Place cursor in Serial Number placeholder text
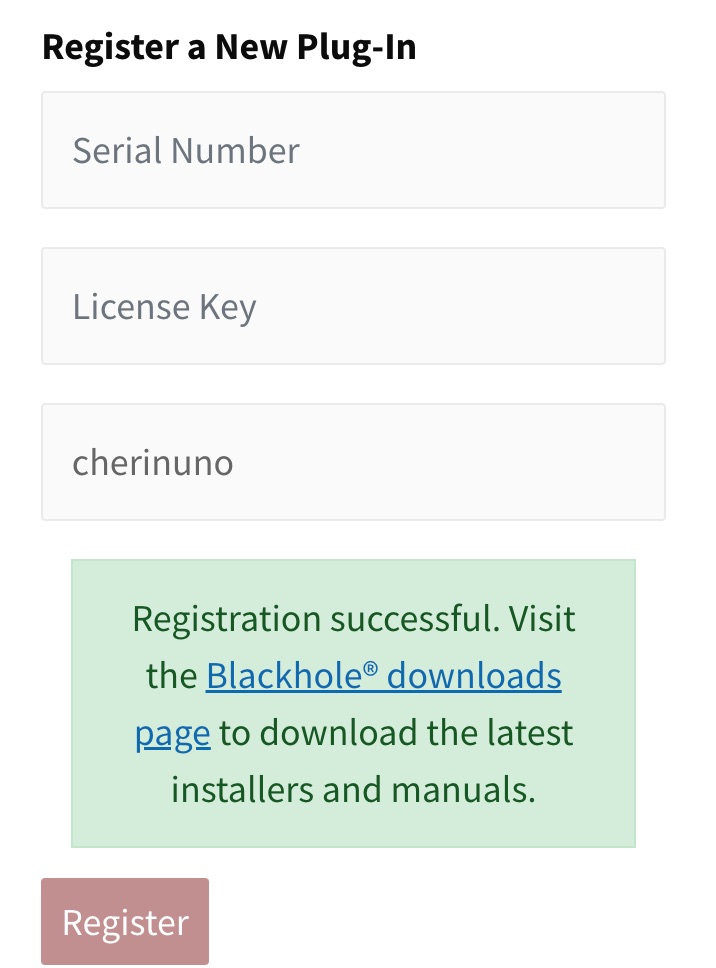The width and height of the screenshot is (716, 968). (x=186, y=151)
